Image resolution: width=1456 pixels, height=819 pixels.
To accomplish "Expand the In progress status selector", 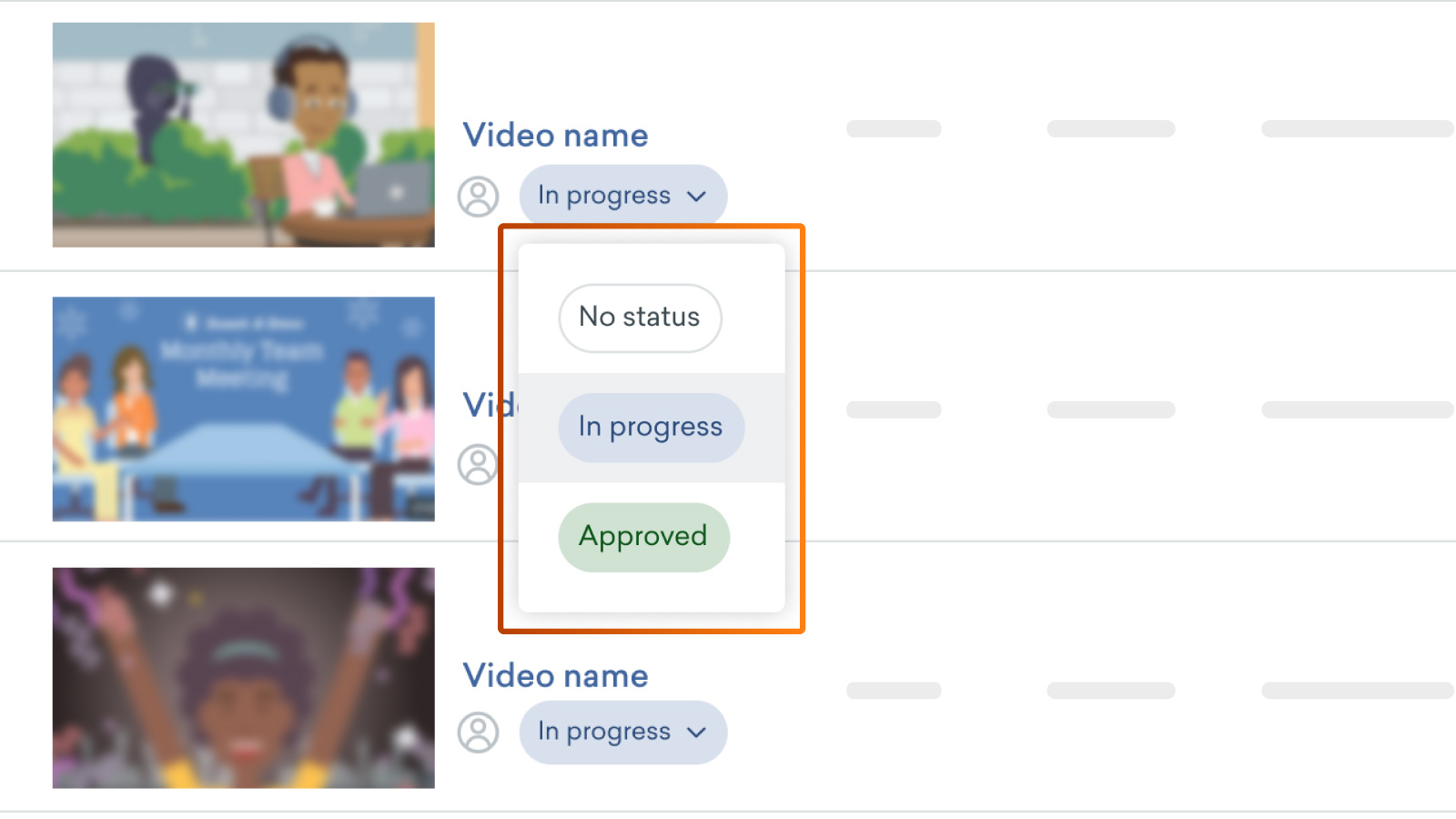I will click(x=622, y=196).
